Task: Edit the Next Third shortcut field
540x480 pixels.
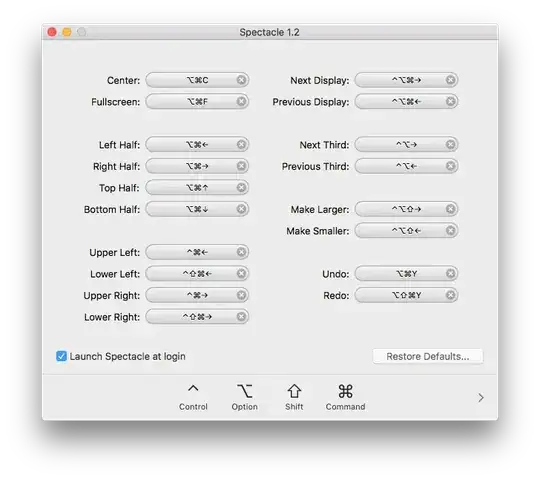Action: click(x=406, y=144)
